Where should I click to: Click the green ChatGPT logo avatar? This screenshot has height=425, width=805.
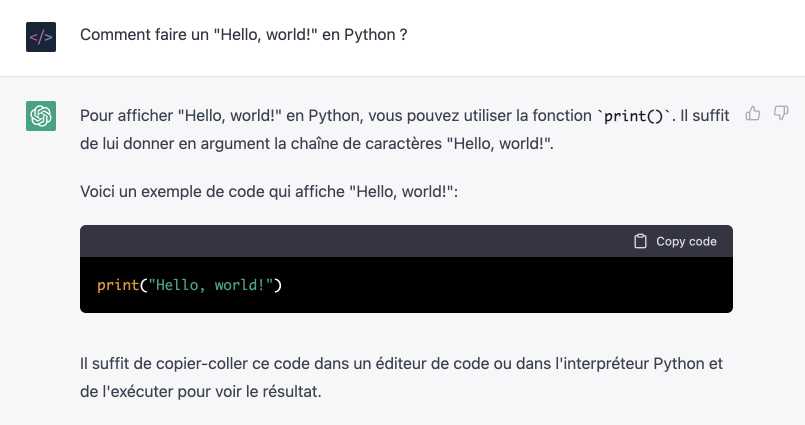[x=41, y=116]
